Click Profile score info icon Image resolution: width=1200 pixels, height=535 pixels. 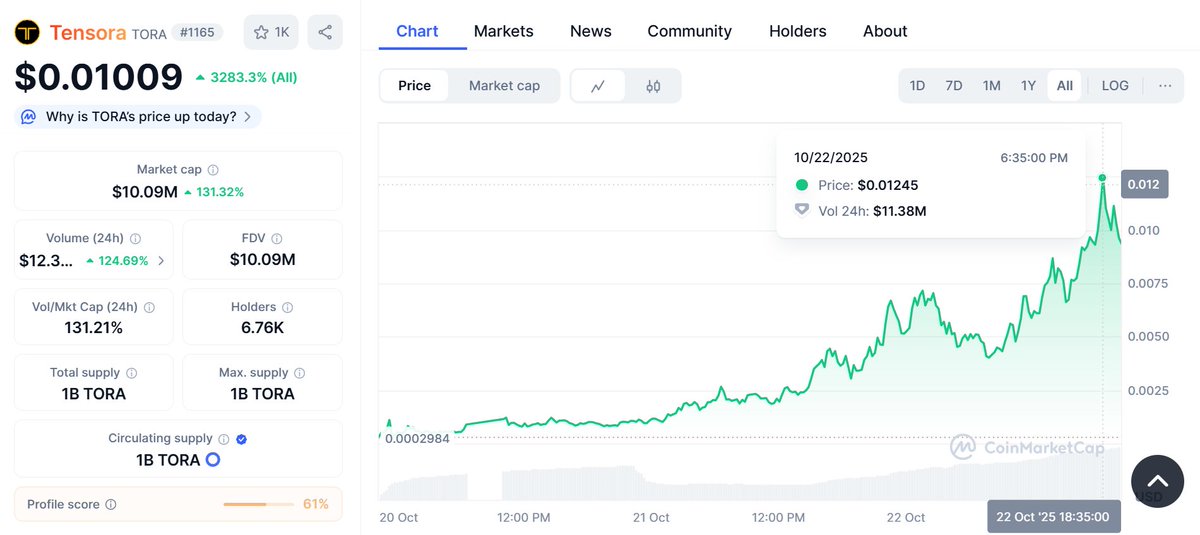click(111, 505)
